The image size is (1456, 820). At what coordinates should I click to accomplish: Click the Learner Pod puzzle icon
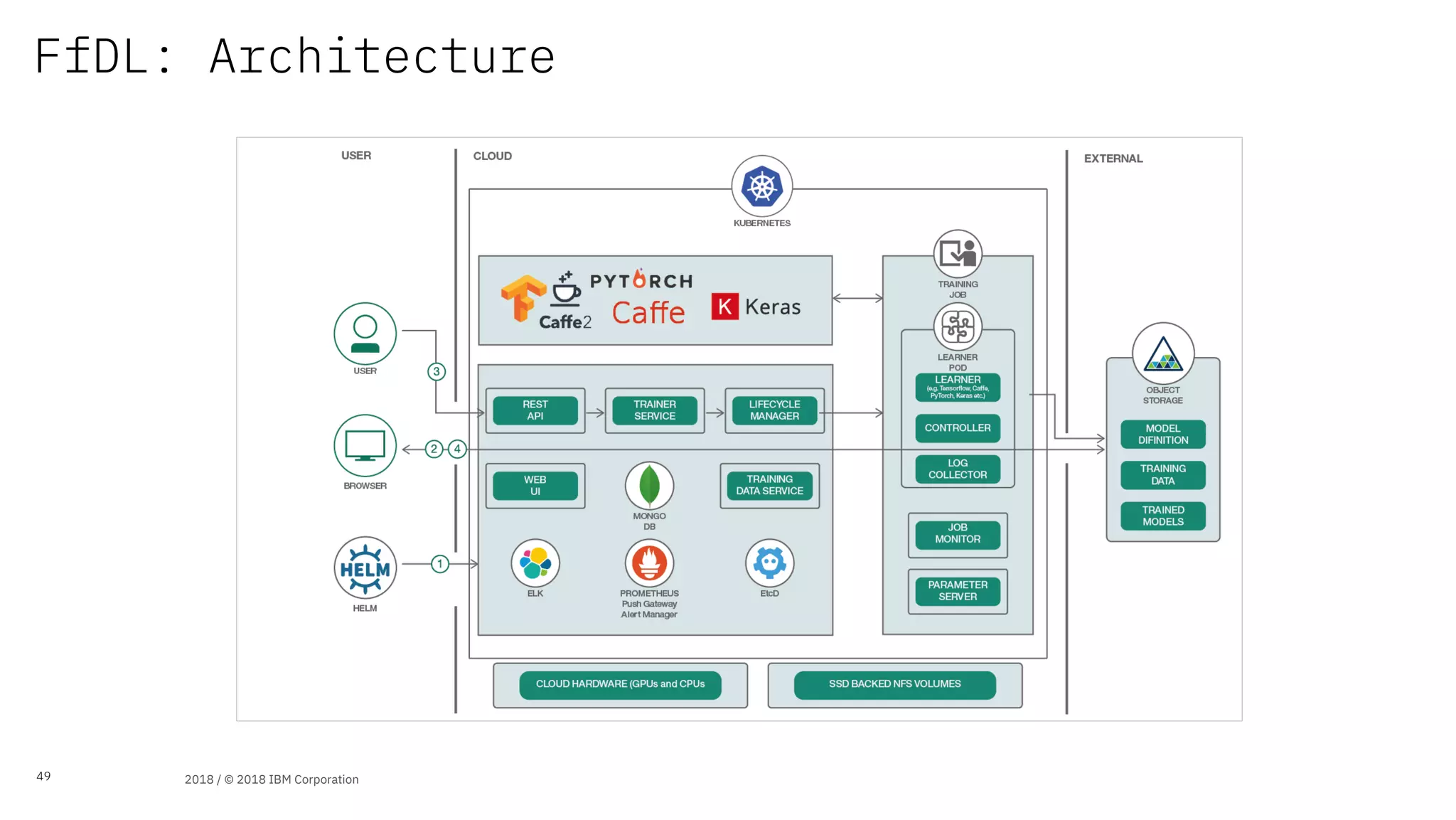click(x=958, y=327)
